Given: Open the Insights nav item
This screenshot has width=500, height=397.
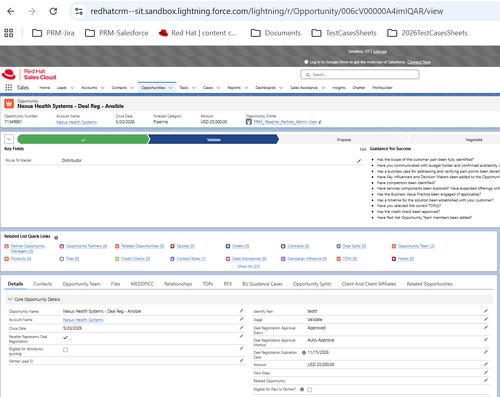Looking at the screenshot, I should pyautogui.click(x=339, y=88).
